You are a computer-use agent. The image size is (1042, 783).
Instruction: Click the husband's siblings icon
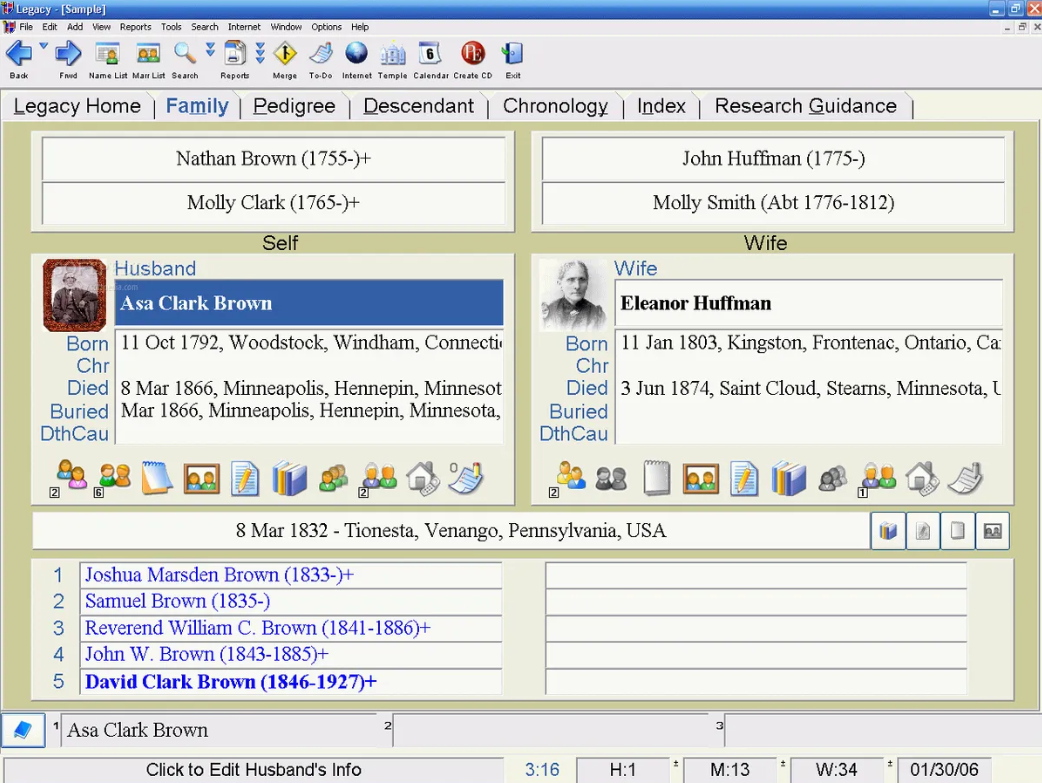tap(114, 477)
